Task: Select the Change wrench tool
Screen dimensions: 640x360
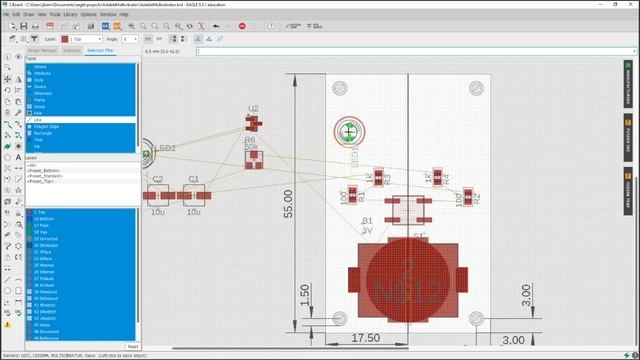Action: pos(18,113)
